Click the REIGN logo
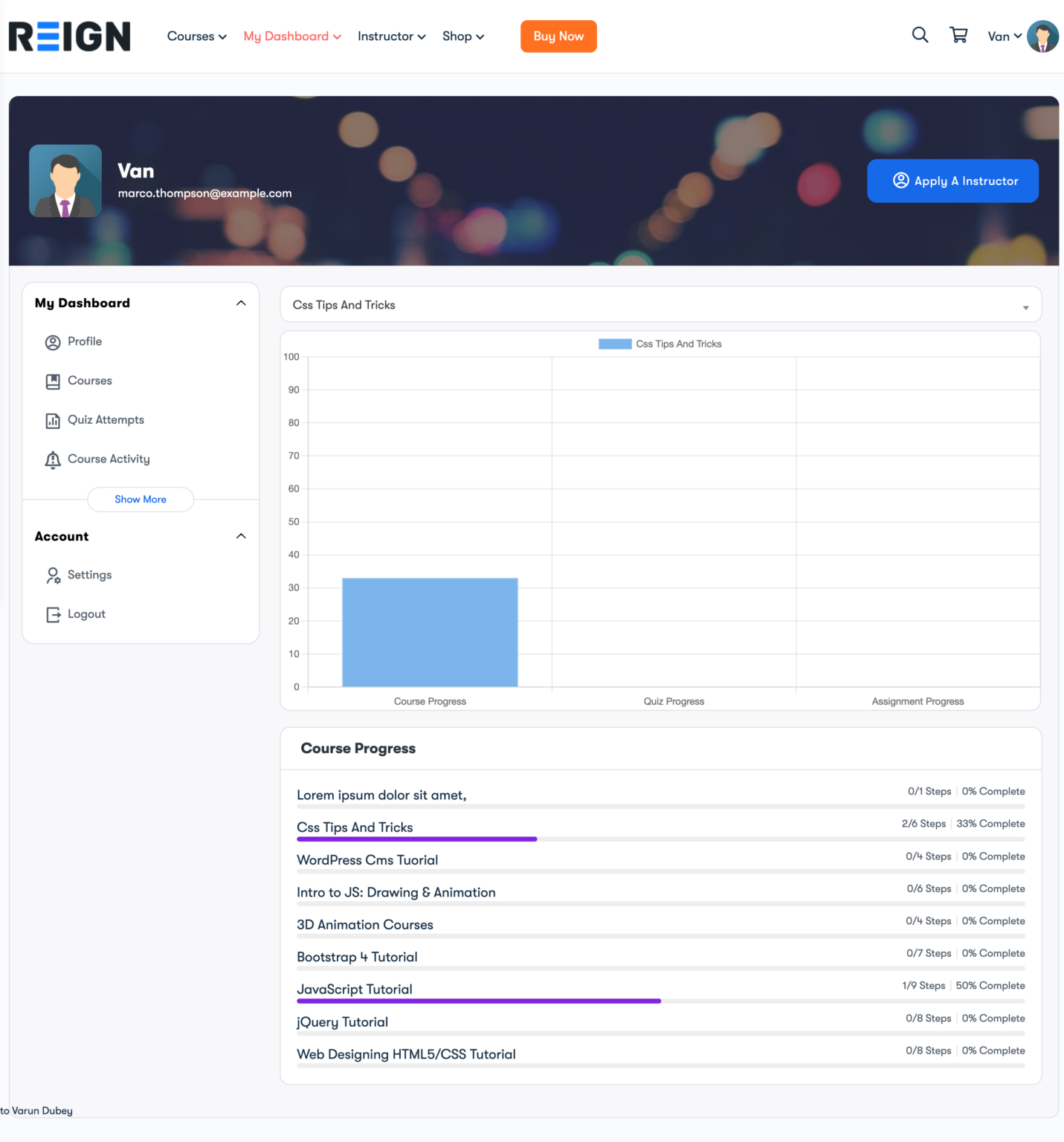The width and height of the screenshot is (1064, 1142). coord(69,35)
